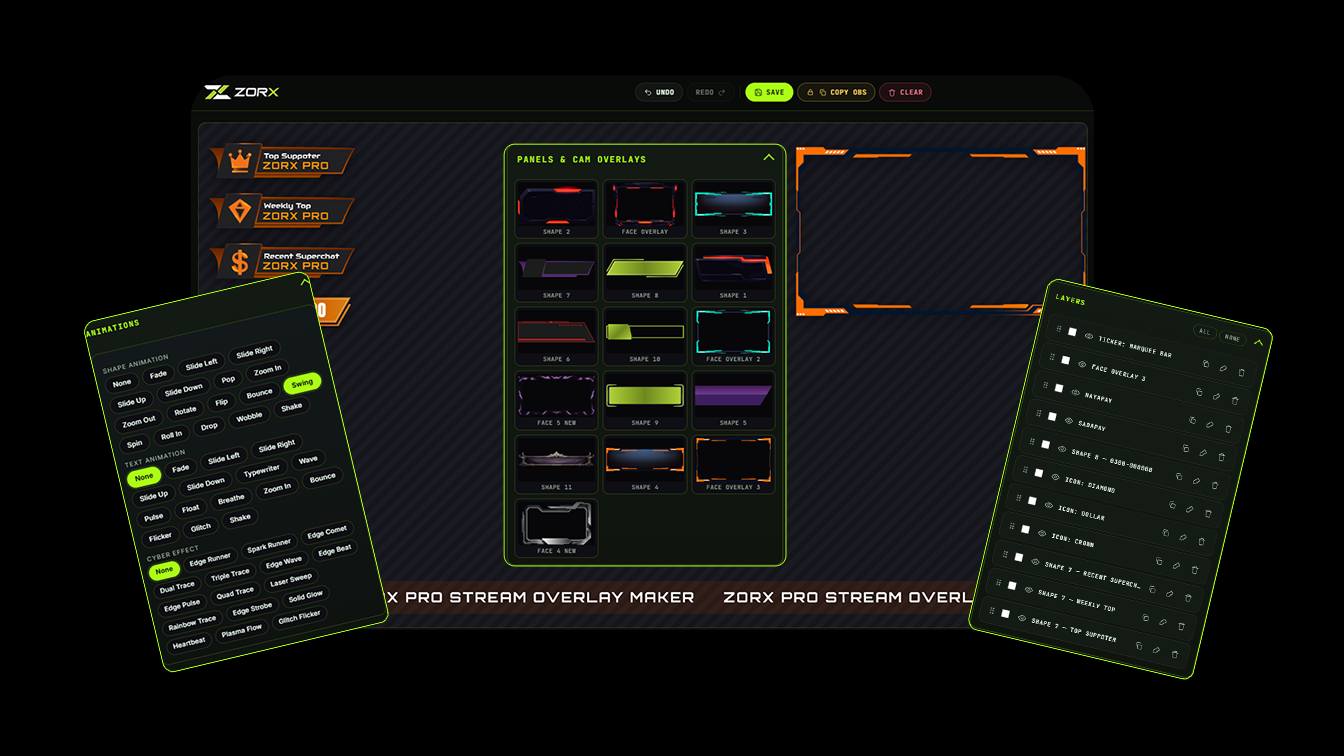Image resolution: width=1344 pixels, height=756 pixels.
Task: Insert the Face 5 New thumbnail
Action: (x=556, y=400)
